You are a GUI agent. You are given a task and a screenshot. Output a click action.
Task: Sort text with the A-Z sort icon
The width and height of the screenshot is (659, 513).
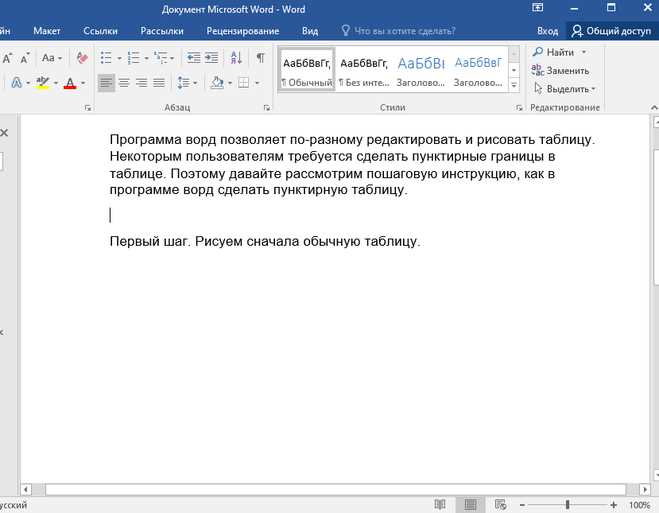click(236, 58)
